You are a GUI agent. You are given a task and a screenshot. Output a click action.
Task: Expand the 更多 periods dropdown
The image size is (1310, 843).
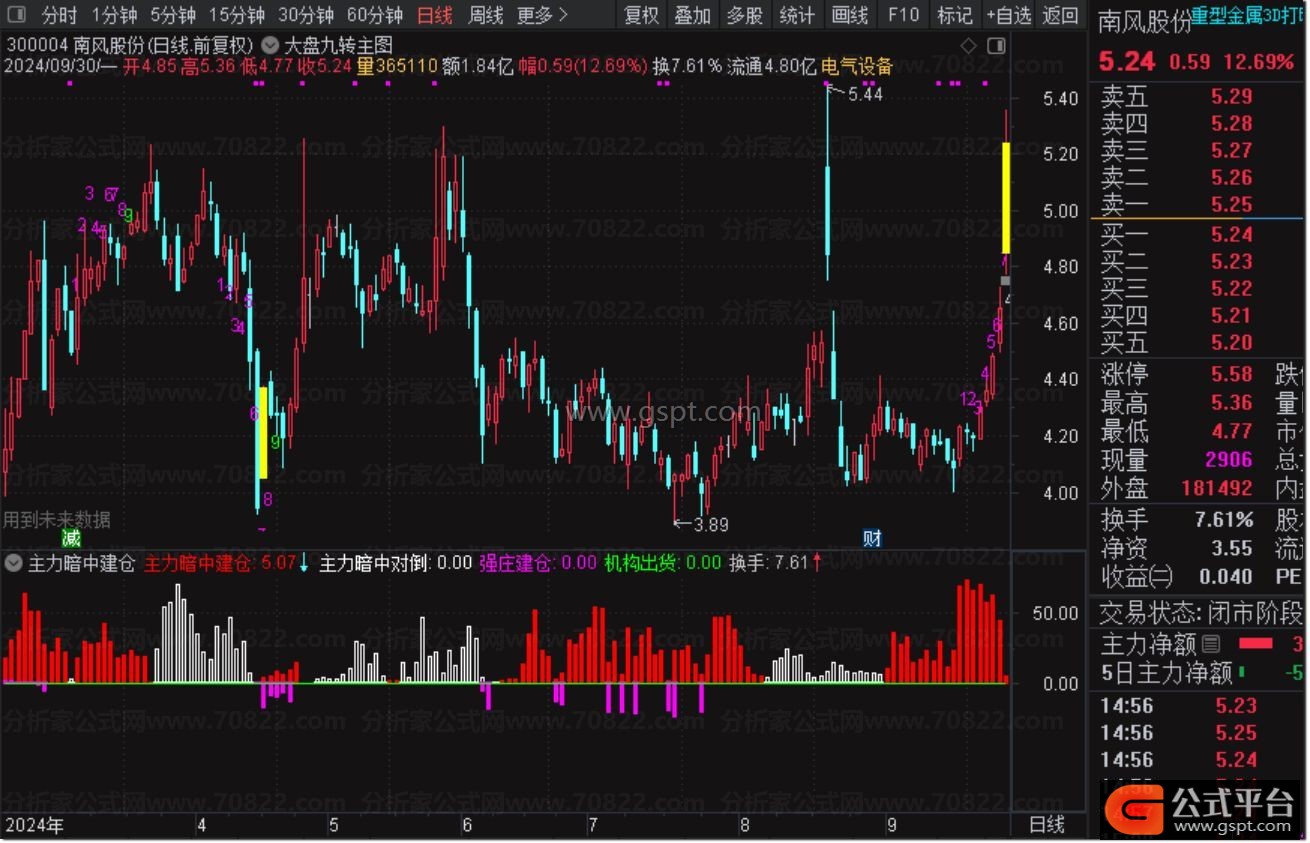[543, 15]
